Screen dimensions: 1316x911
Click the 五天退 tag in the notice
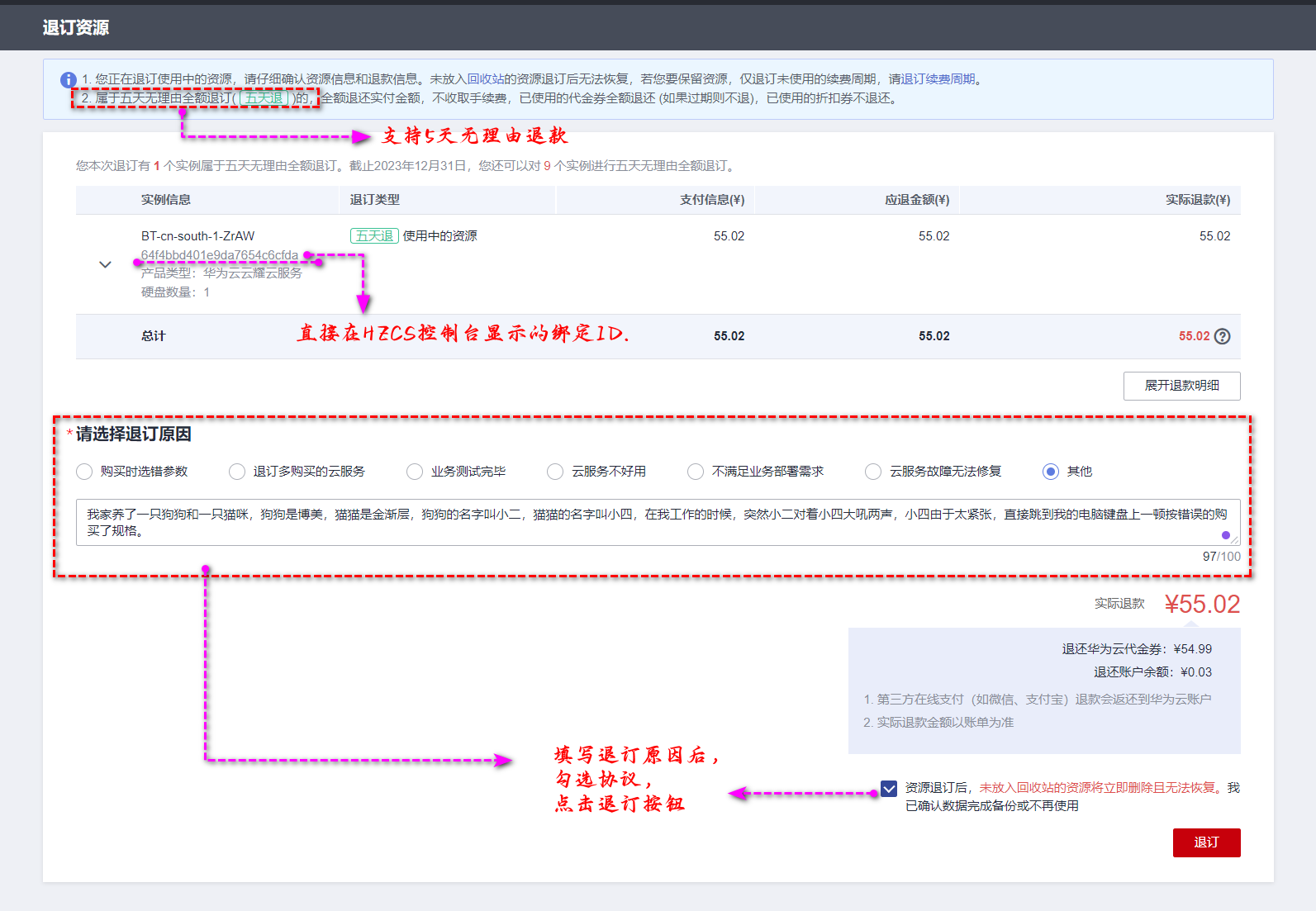[264, 98]
